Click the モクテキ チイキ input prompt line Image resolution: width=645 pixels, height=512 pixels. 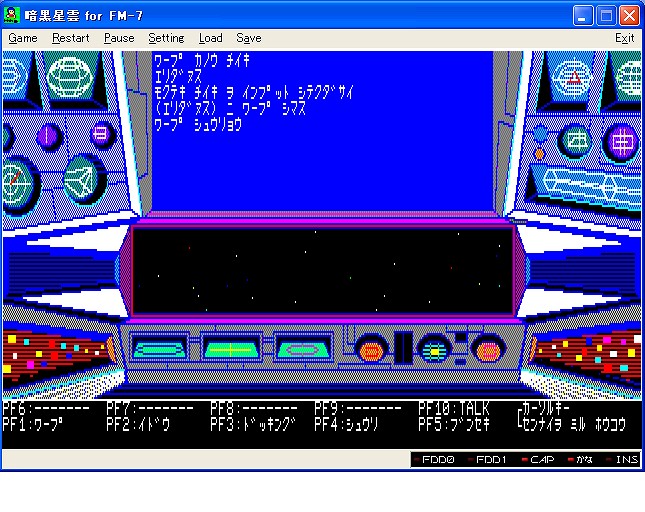pyautogui.click(x=253, y=93)
